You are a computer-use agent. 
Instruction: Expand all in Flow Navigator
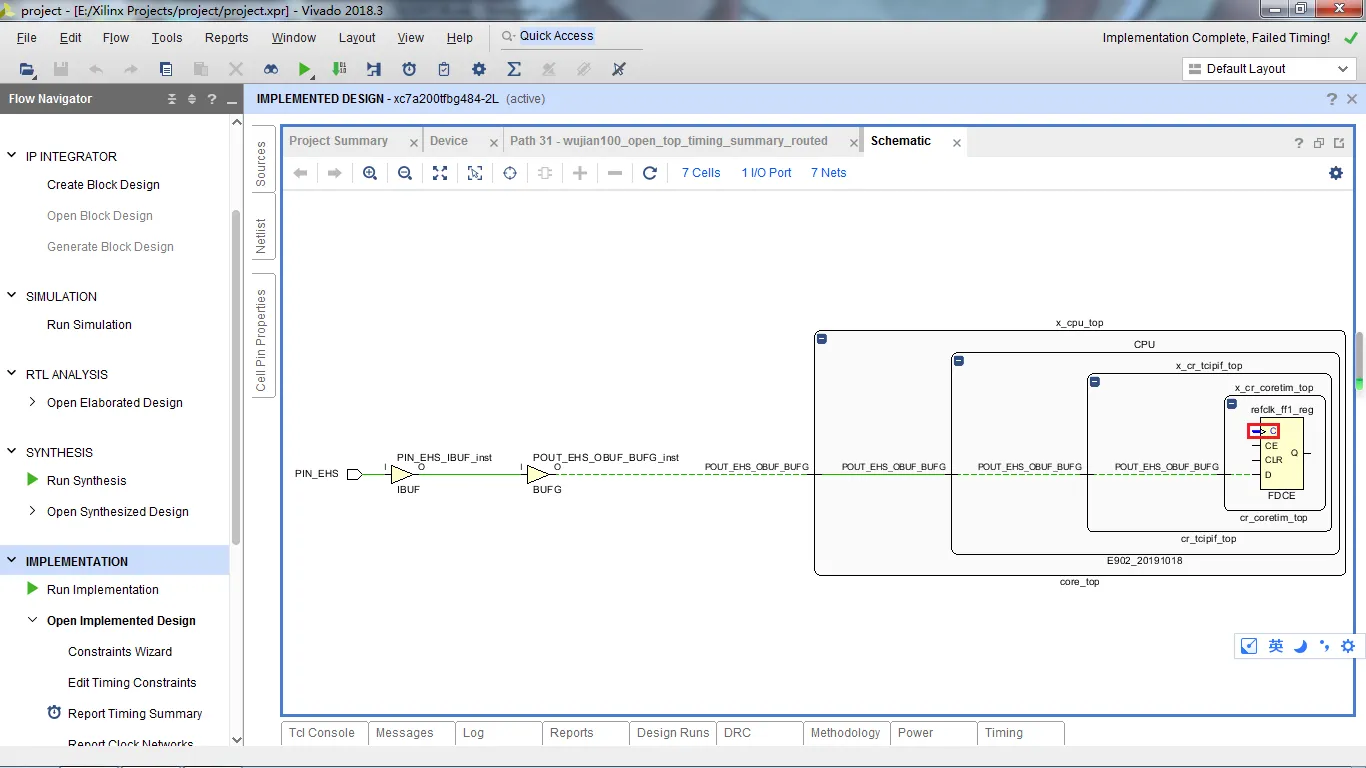[192, 99]
